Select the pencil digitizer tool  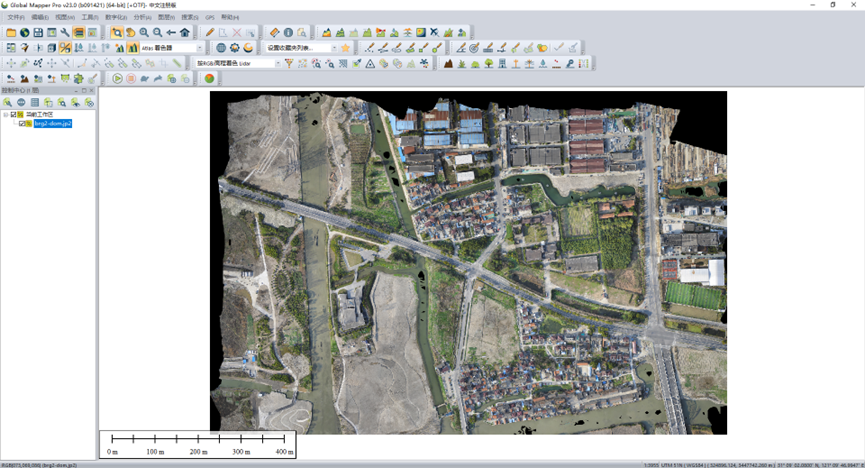pos(210,33)
